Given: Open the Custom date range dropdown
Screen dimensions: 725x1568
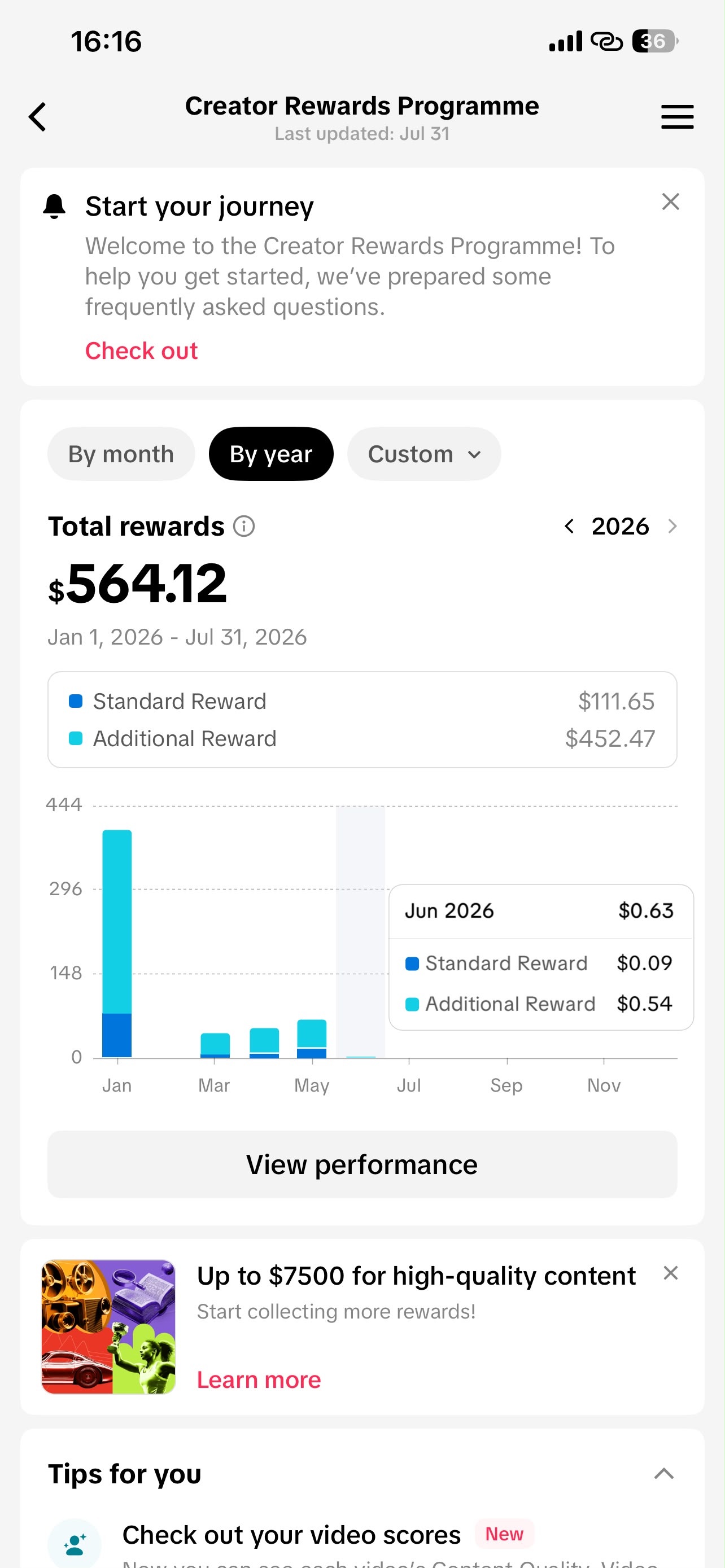Looking at the screenshot, I should tap(423, 454).
